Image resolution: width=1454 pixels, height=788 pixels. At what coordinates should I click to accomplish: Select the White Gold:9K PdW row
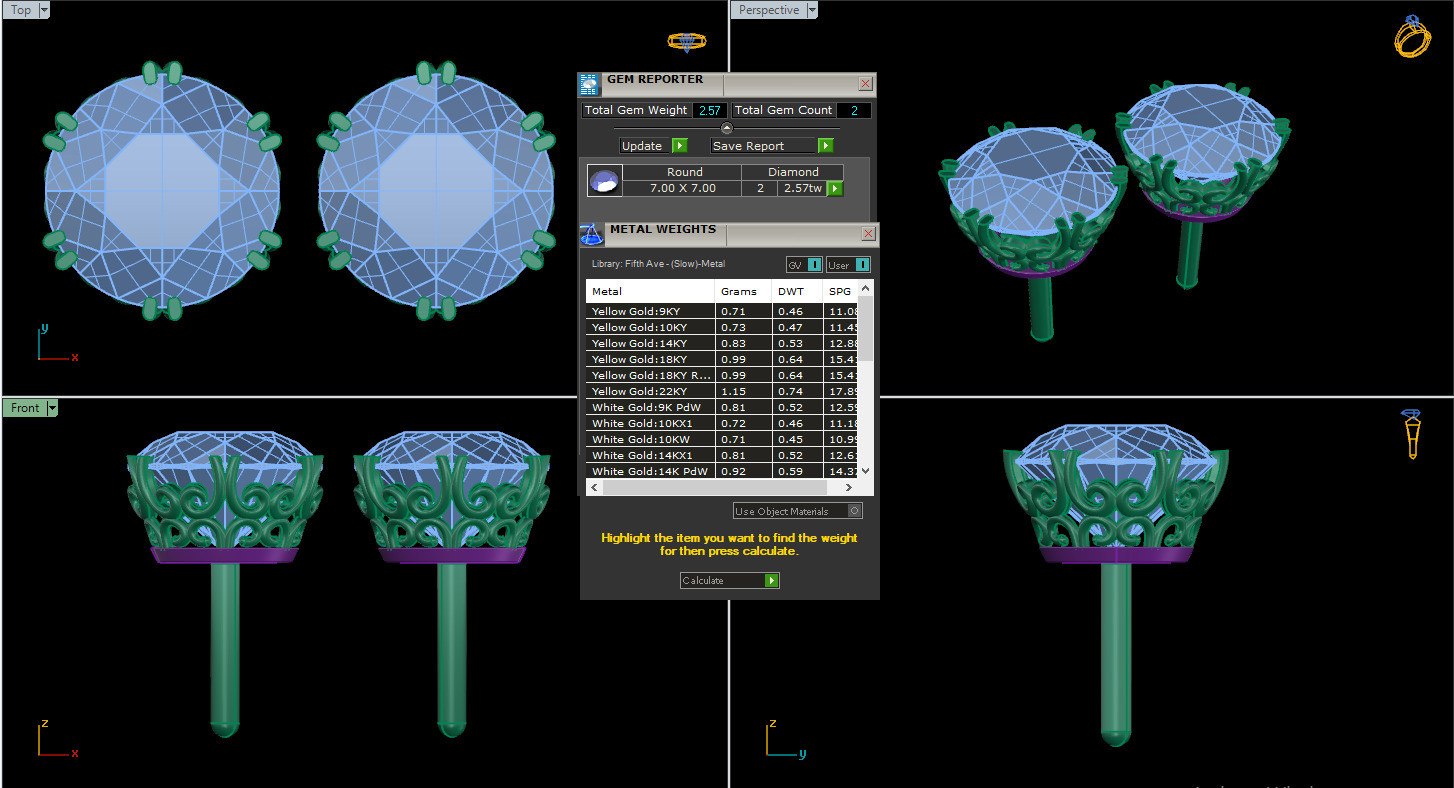click(722, 407)
